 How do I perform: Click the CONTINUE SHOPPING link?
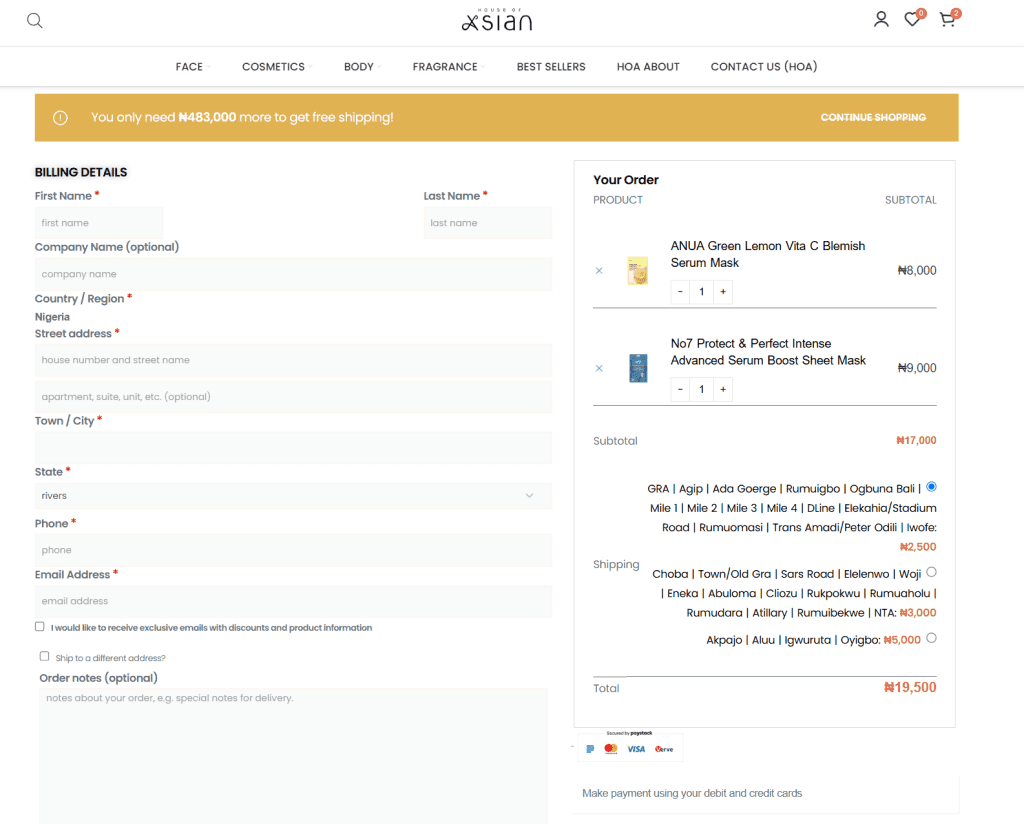[873, 118]
